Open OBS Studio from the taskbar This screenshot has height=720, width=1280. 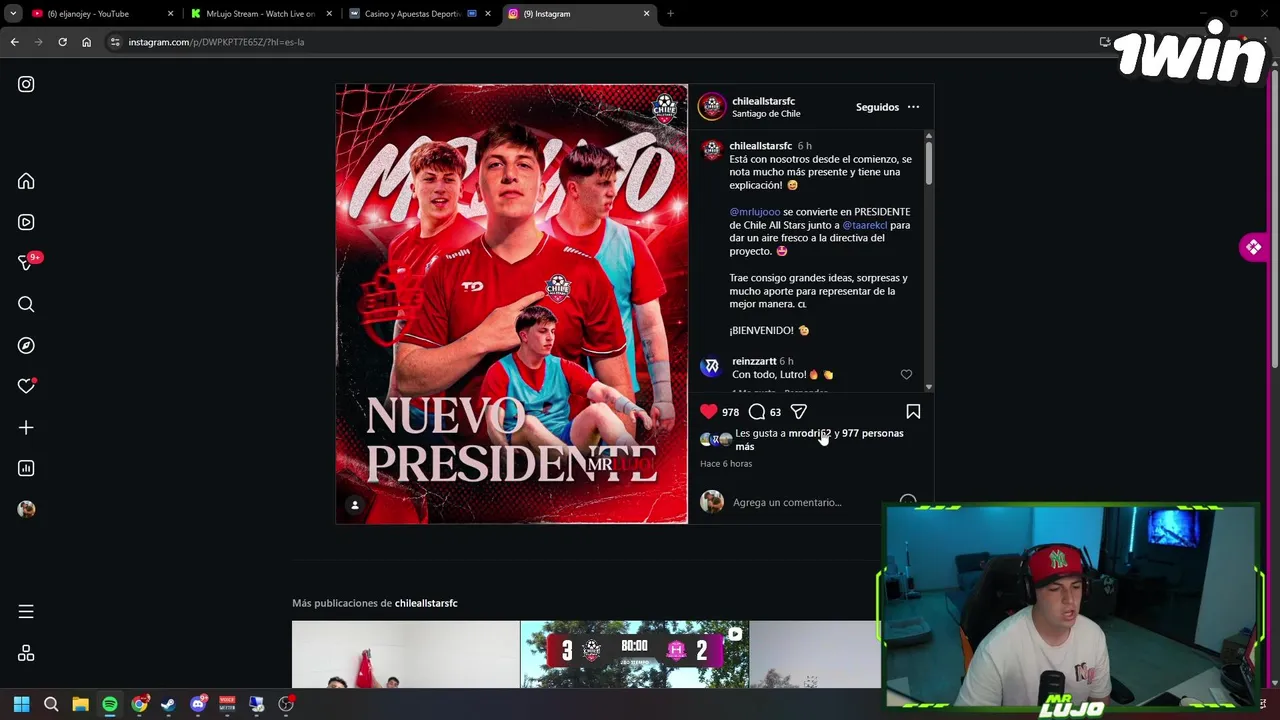pyautogui.click(x=286, y=704)
